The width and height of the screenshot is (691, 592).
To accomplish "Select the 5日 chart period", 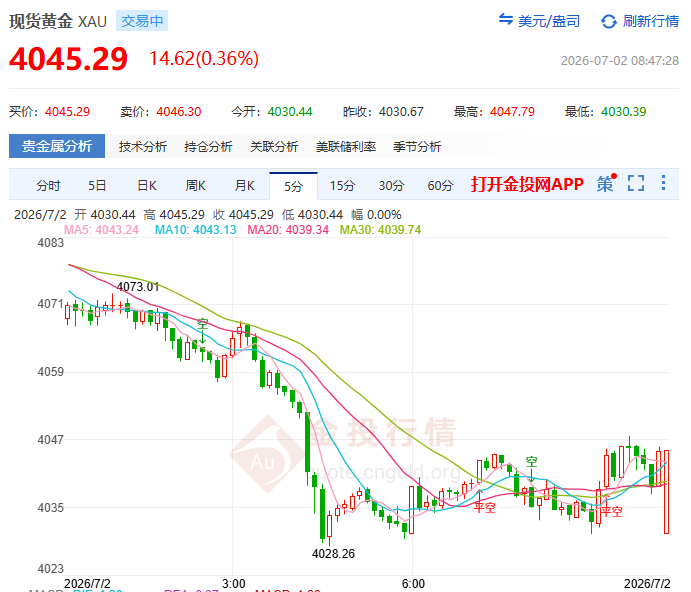I will [97, 186].
